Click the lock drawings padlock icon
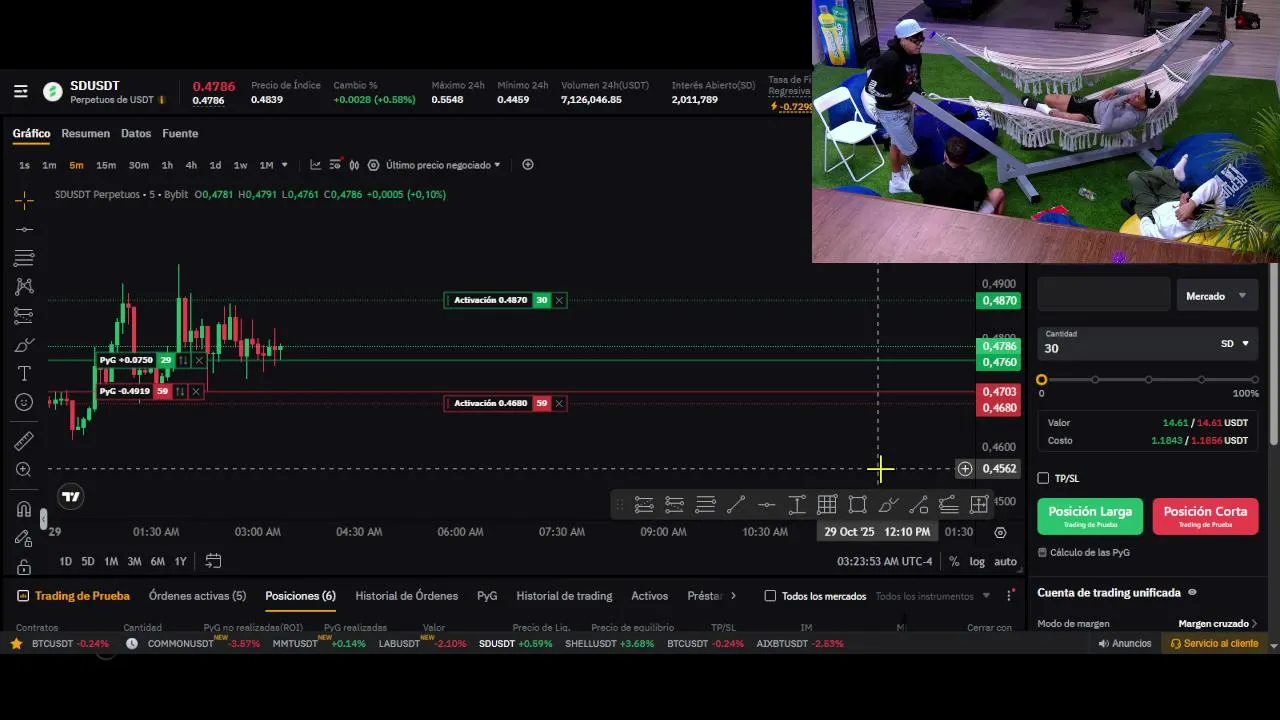 [x=24, y=567]
